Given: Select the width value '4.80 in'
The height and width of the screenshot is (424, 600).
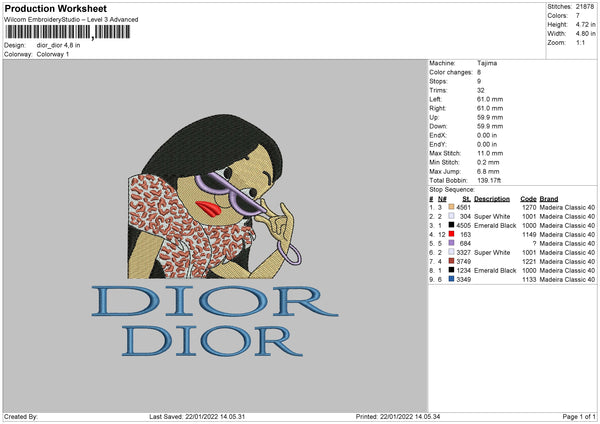Looking at the screenshot, I should [585, 34].
